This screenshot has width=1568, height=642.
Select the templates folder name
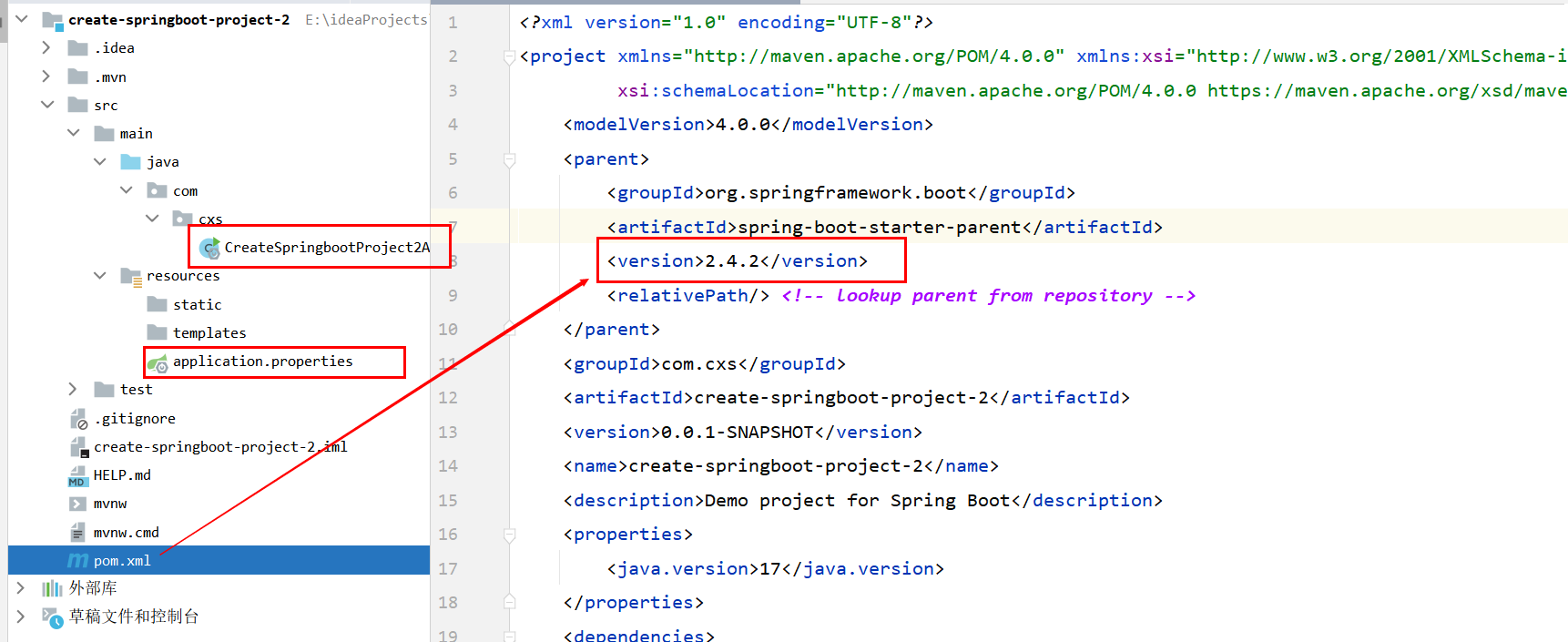coord(209,333)
